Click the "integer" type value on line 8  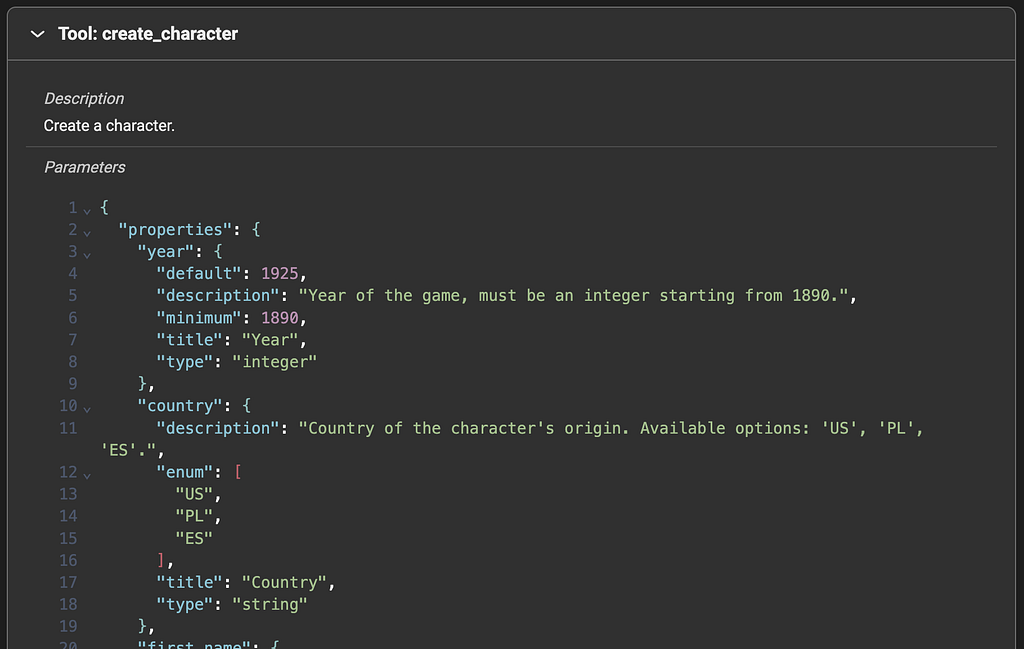(274, 362)
